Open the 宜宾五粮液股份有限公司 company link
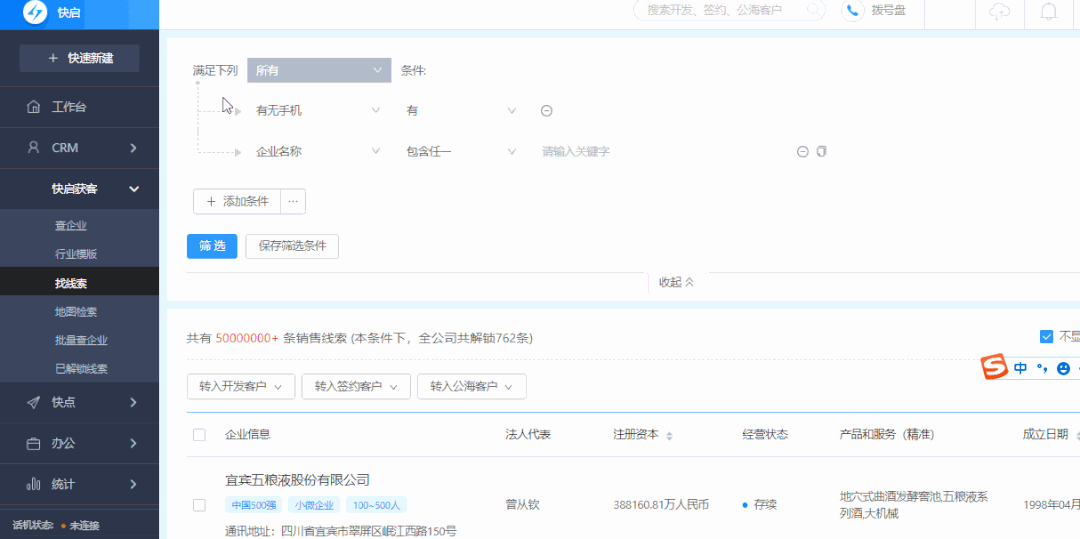Screen dimensions: 1080x539 (298, 480)
